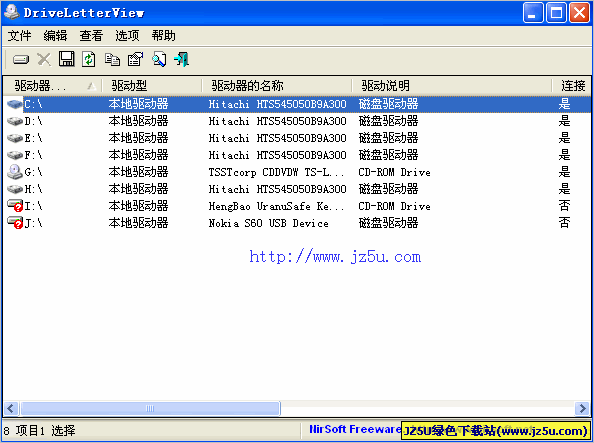Viewport: 594px width, 443px height.
Task: Click the Nokia S60 USB Device name cell
Action: coord(268,223)
